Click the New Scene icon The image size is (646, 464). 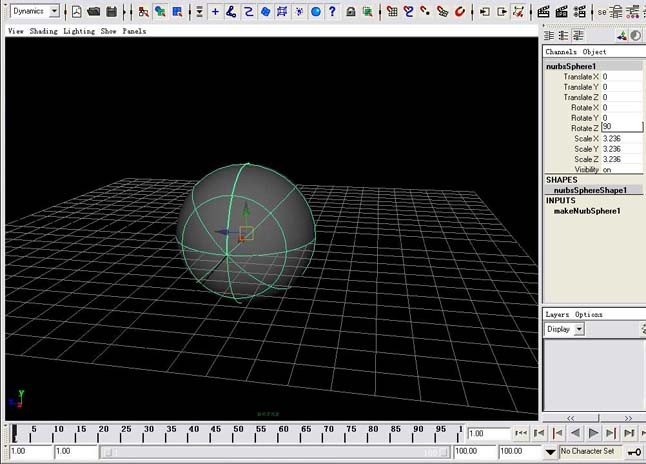click(77, 12)
